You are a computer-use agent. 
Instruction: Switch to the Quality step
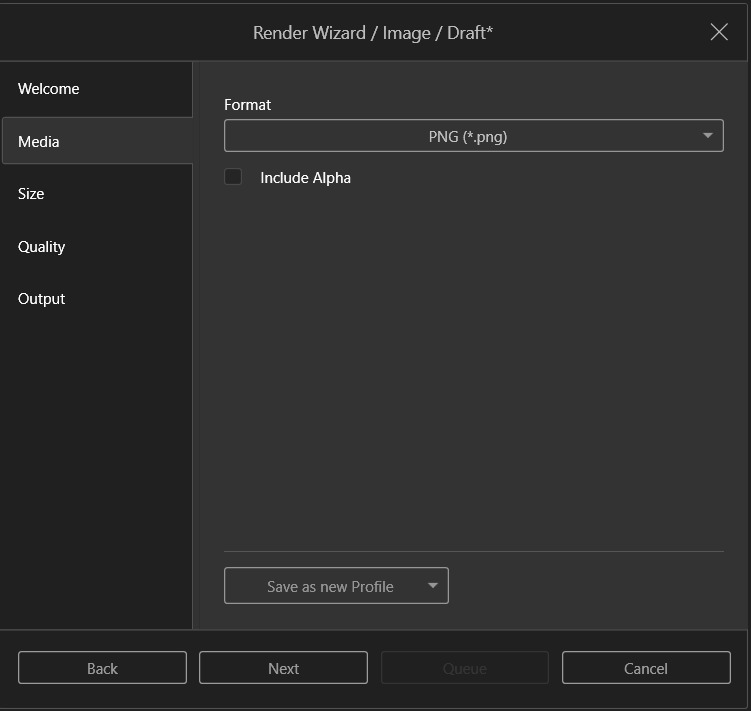point(96,246)
